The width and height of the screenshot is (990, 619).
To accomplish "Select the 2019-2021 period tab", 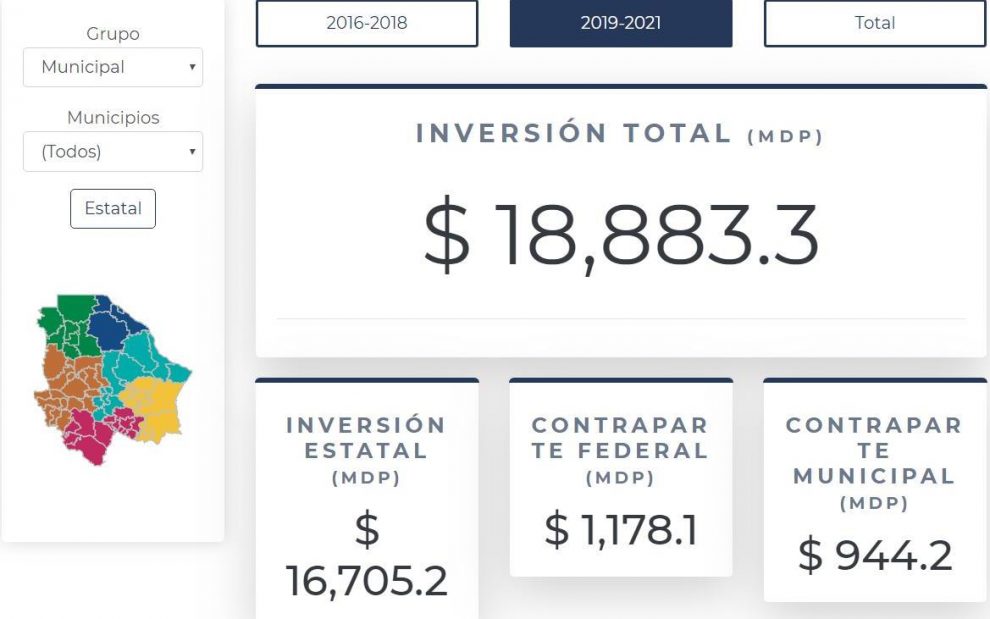I will click(621, 23).
